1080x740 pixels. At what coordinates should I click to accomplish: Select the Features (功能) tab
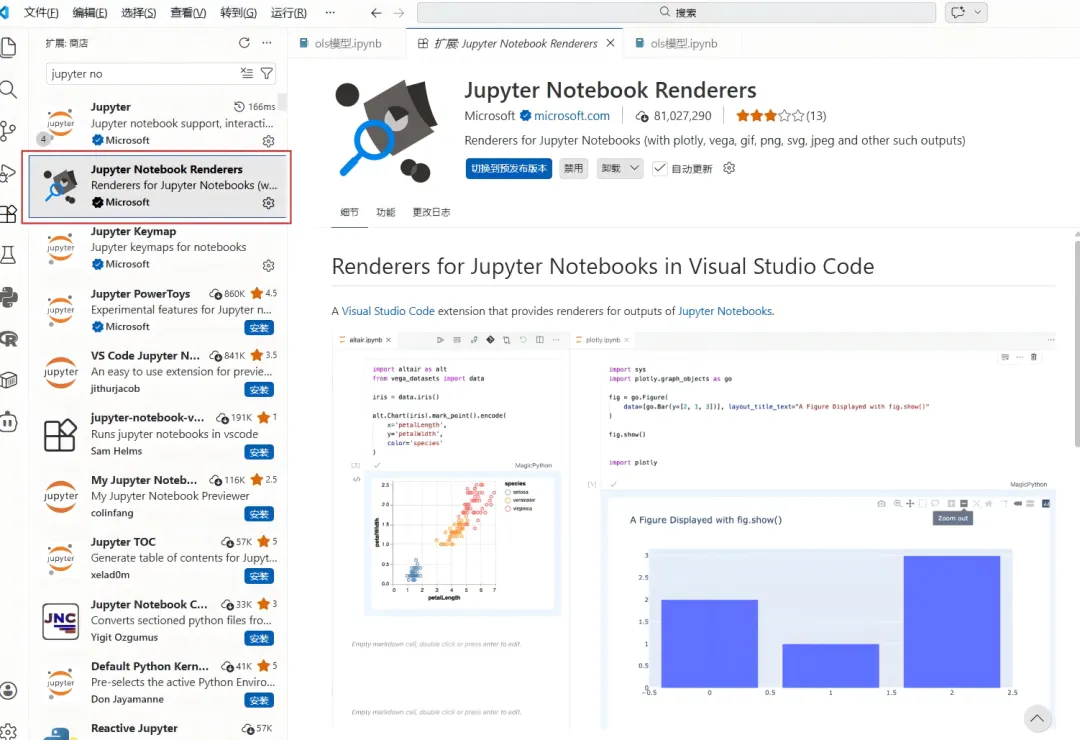386,212
